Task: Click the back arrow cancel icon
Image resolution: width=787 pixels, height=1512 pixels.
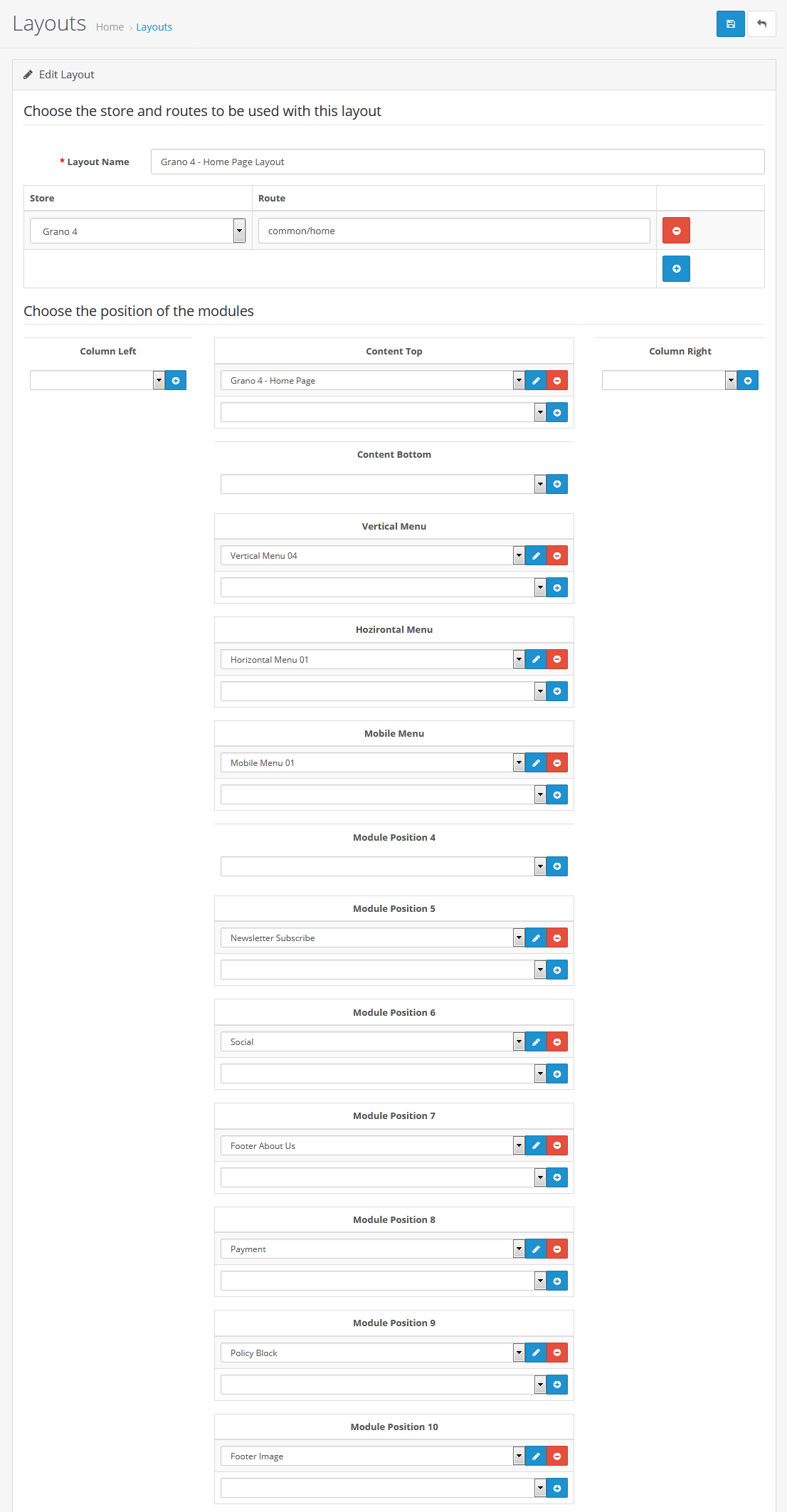Action: coord(761,23)
